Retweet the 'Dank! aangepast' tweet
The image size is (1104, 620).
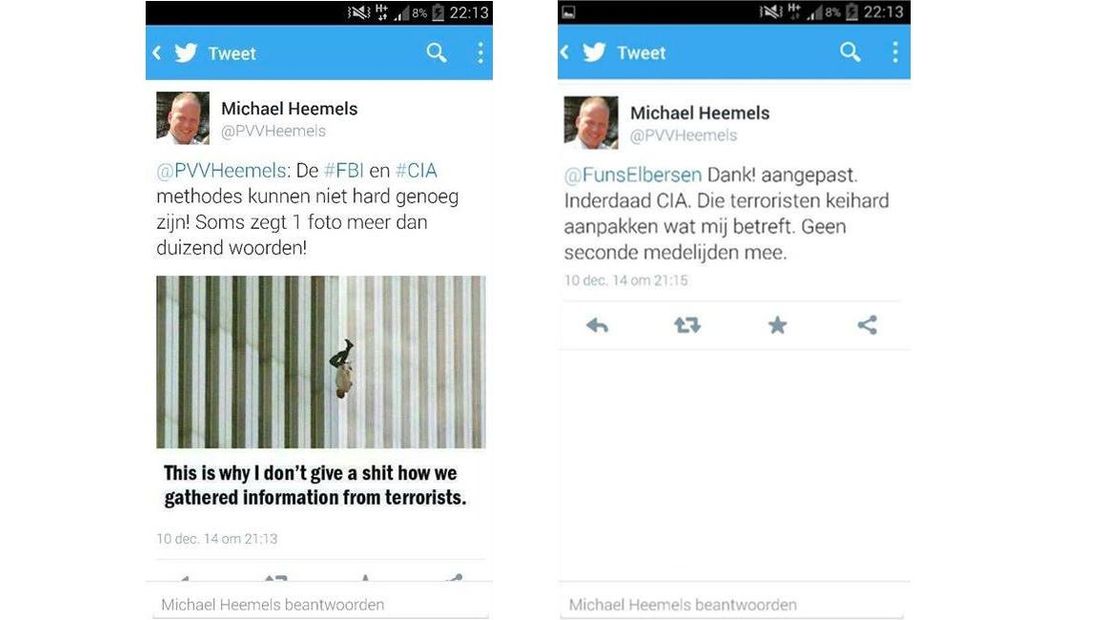(687, 325)
